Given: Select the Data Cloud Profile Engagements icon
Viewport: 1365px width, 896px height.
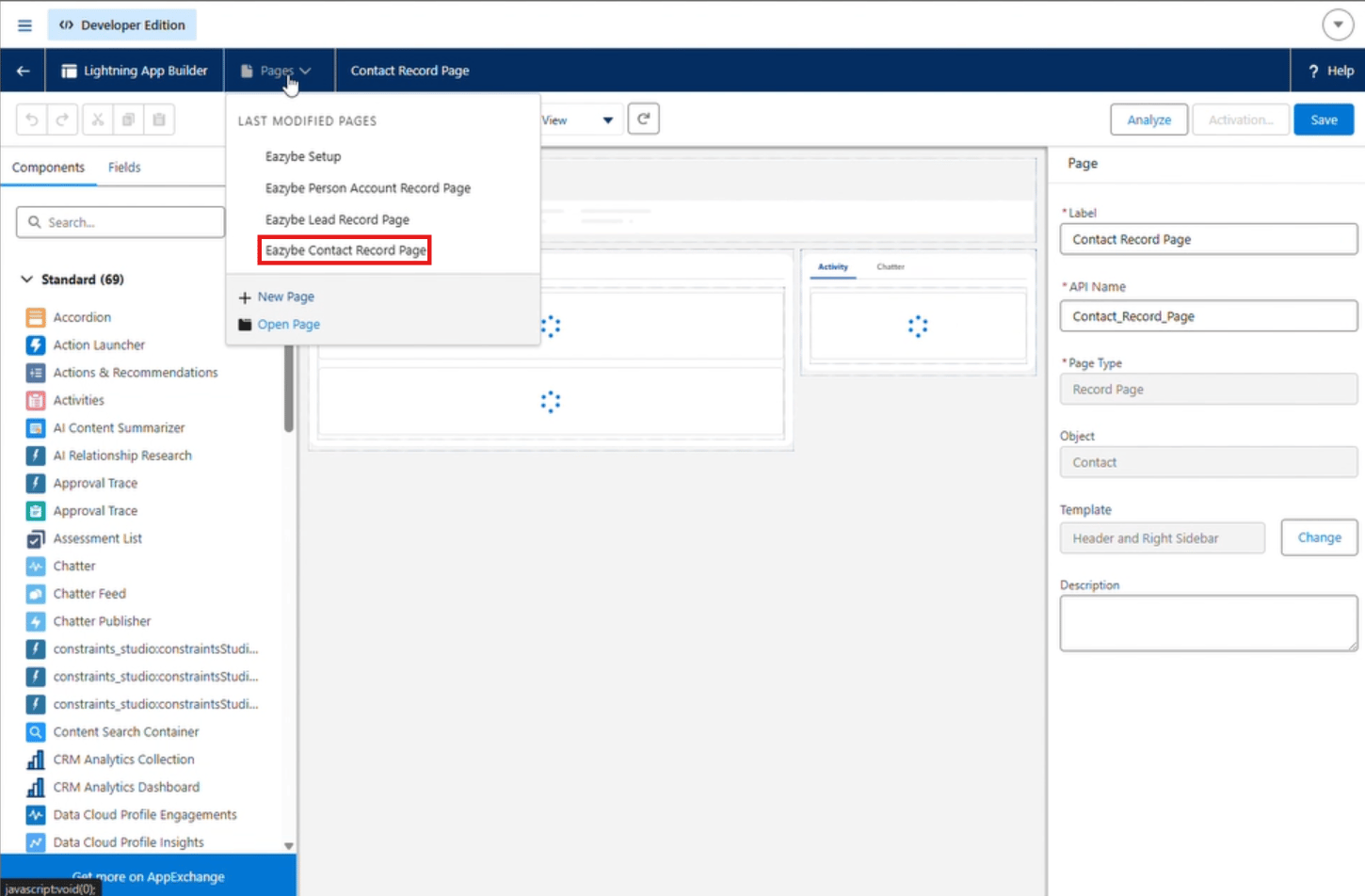Looking at the screenshot, I should coord(36,815).
